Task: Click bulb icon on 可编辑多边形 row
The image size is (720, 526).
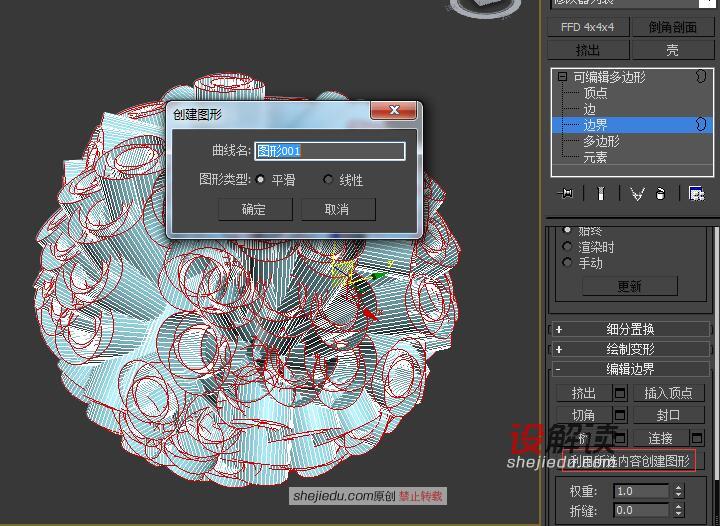Action: [x=701, y=76]
